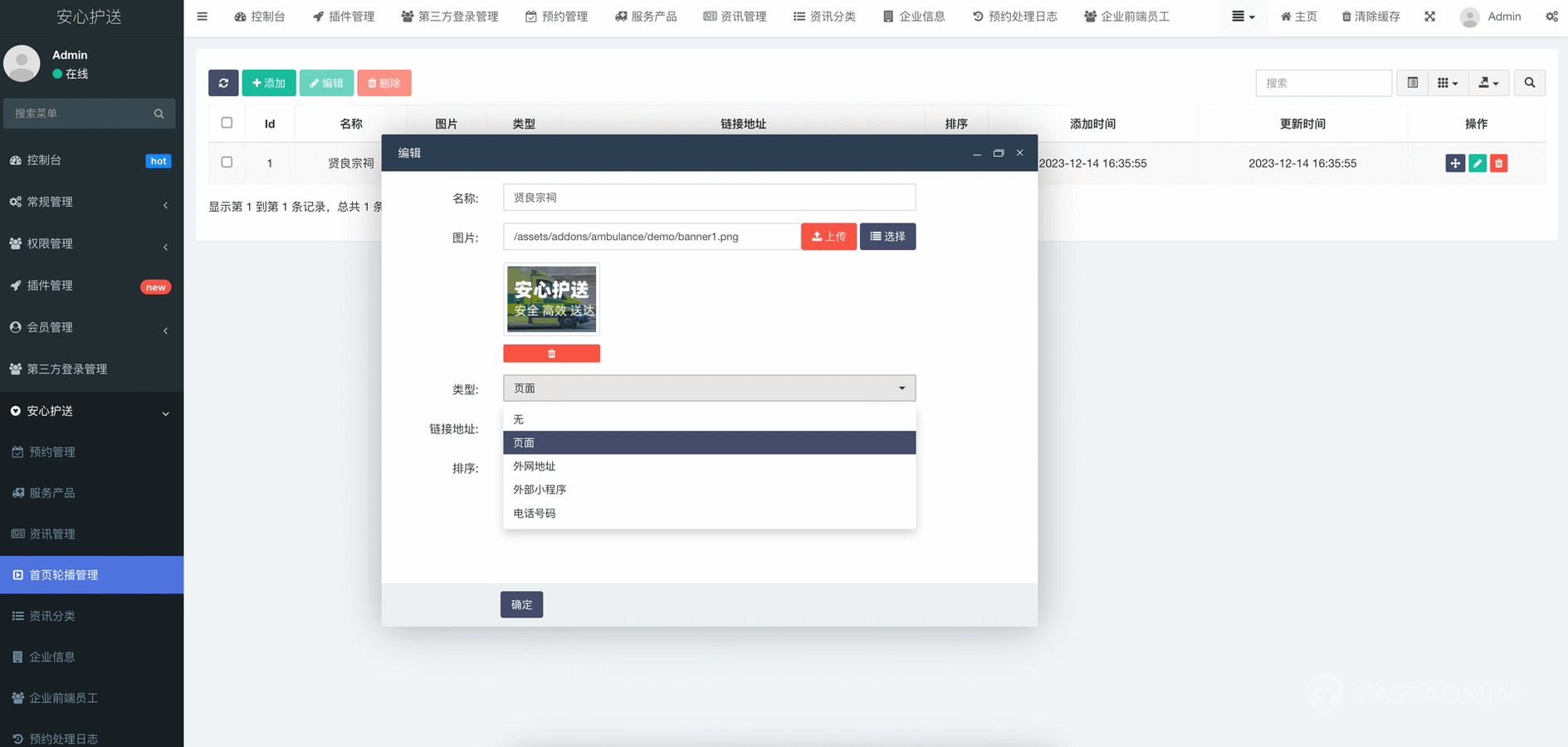This screenshot has width=1568, height=747.
Task: Open the column visibility grid dropdown
Action: [1447, 83]
